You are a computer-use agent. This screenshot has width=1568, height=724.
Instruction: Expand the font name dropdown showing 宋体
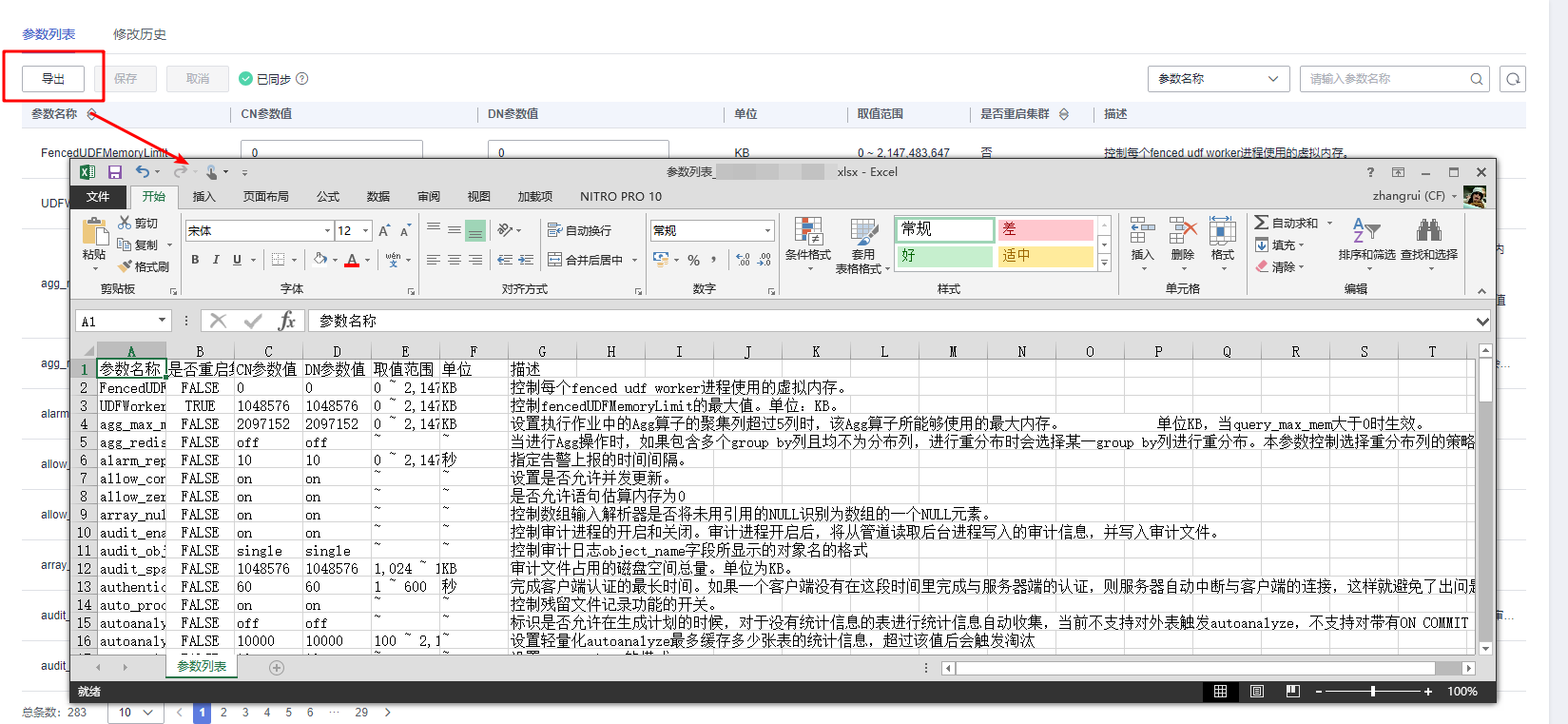pyautogui.click(x=327, y=231)
